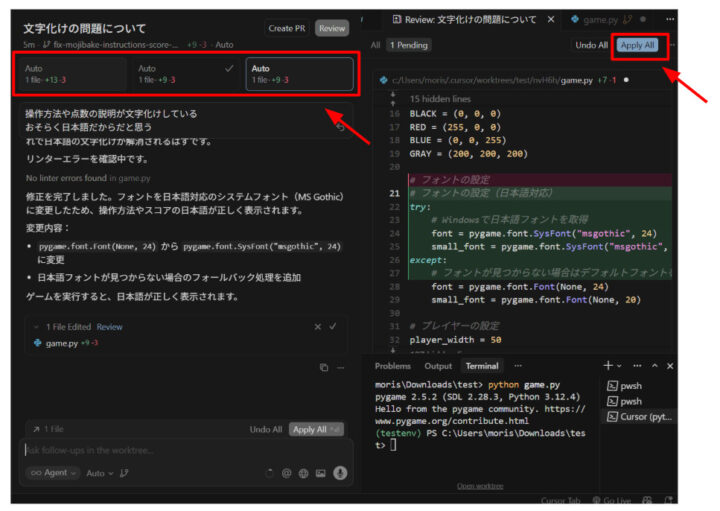
Task: Reject the edit with X icon on file card
Action: pos(318,326)
